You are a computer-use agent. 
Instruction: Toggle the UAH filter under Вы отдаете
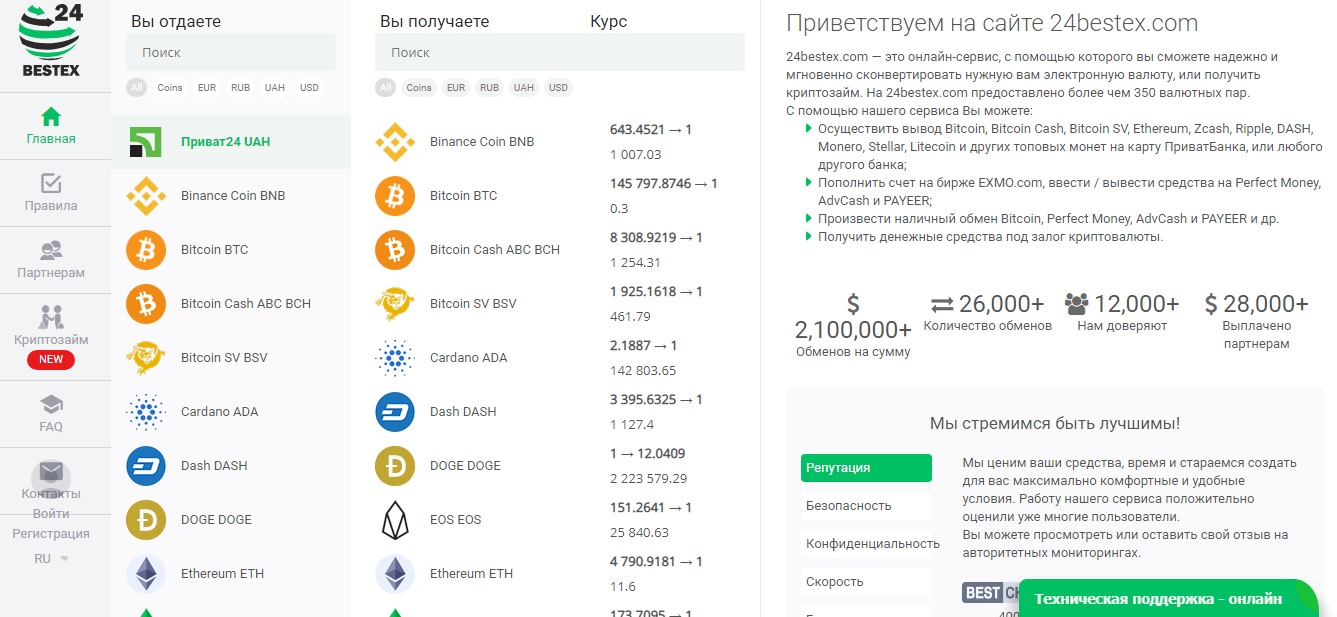(x=275, y=88)
